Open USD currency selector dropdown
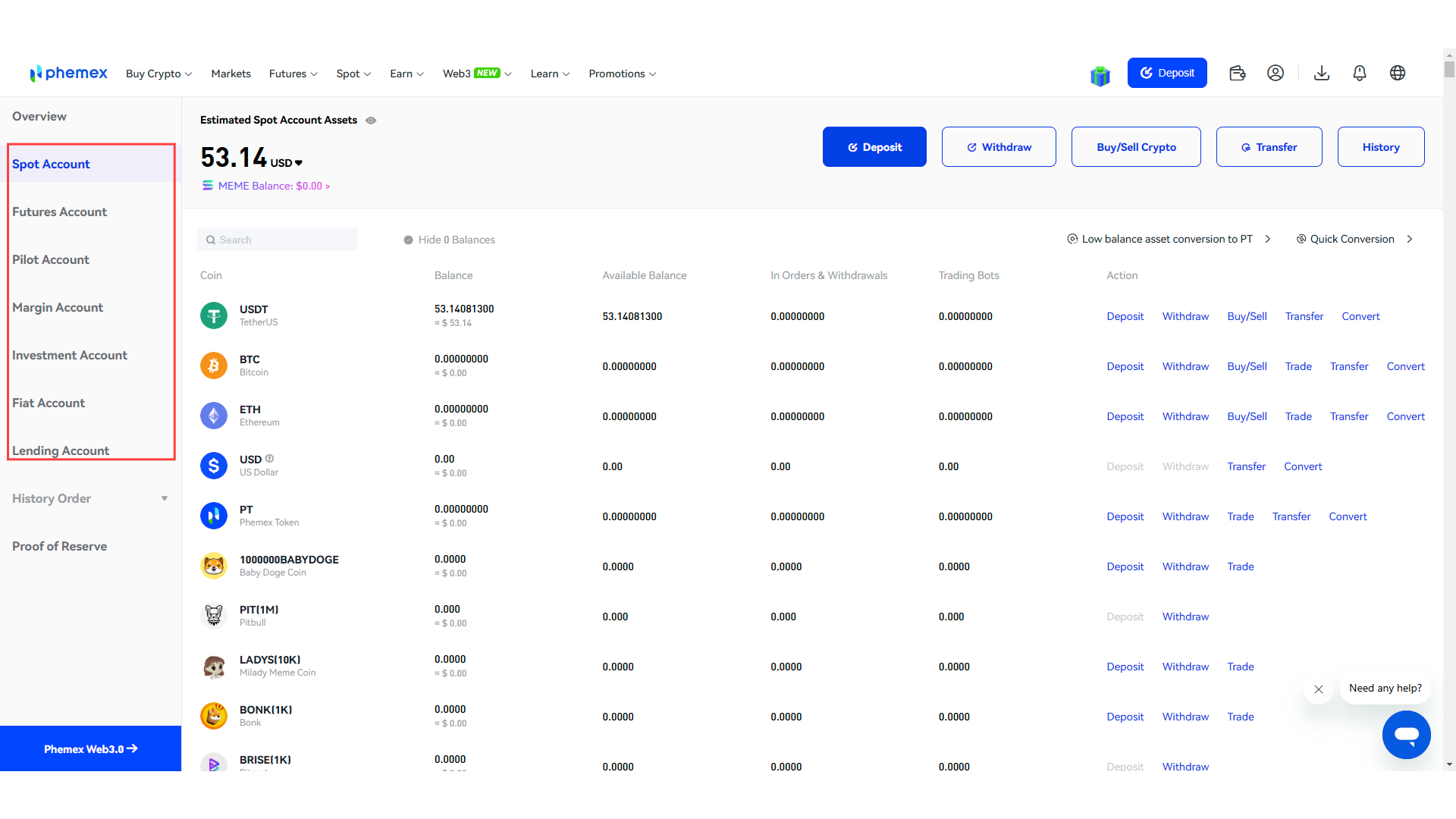This screenshot has width=1456, height=819. [x=287, y=163]
